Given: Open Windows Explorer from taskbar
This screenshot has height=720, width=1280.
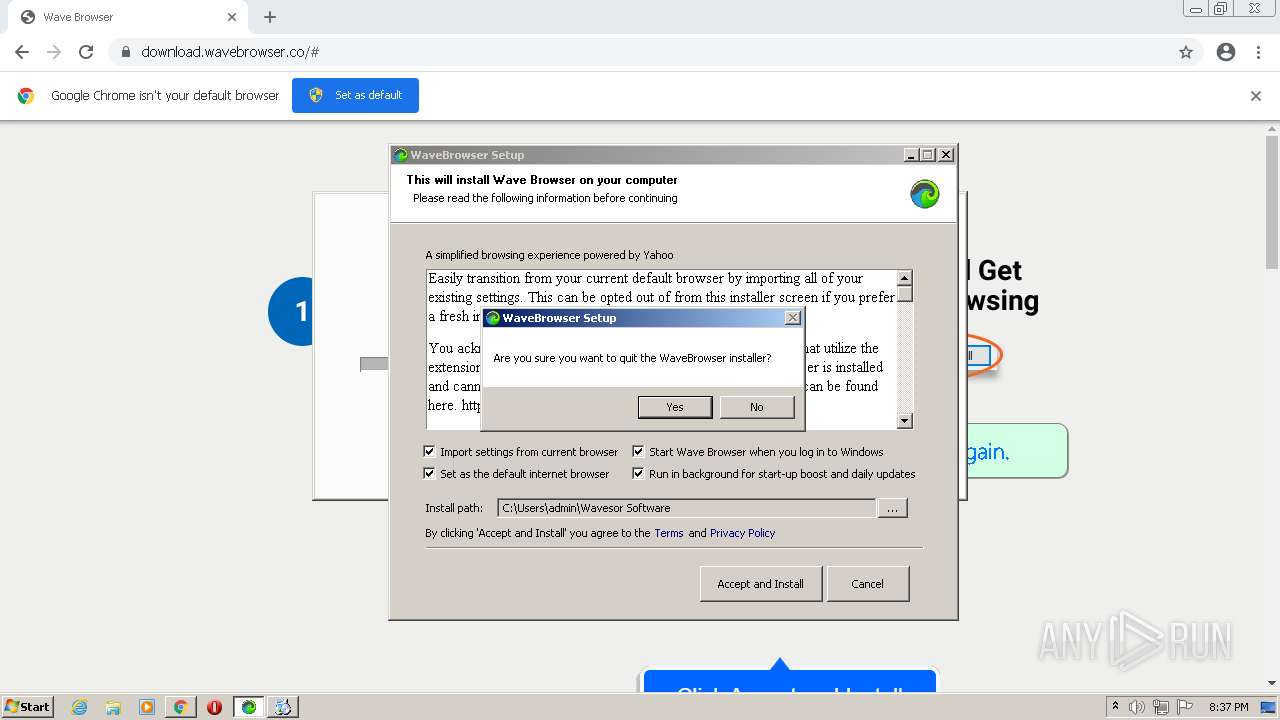Looking at the screenshot, I should tap(113, 707).
